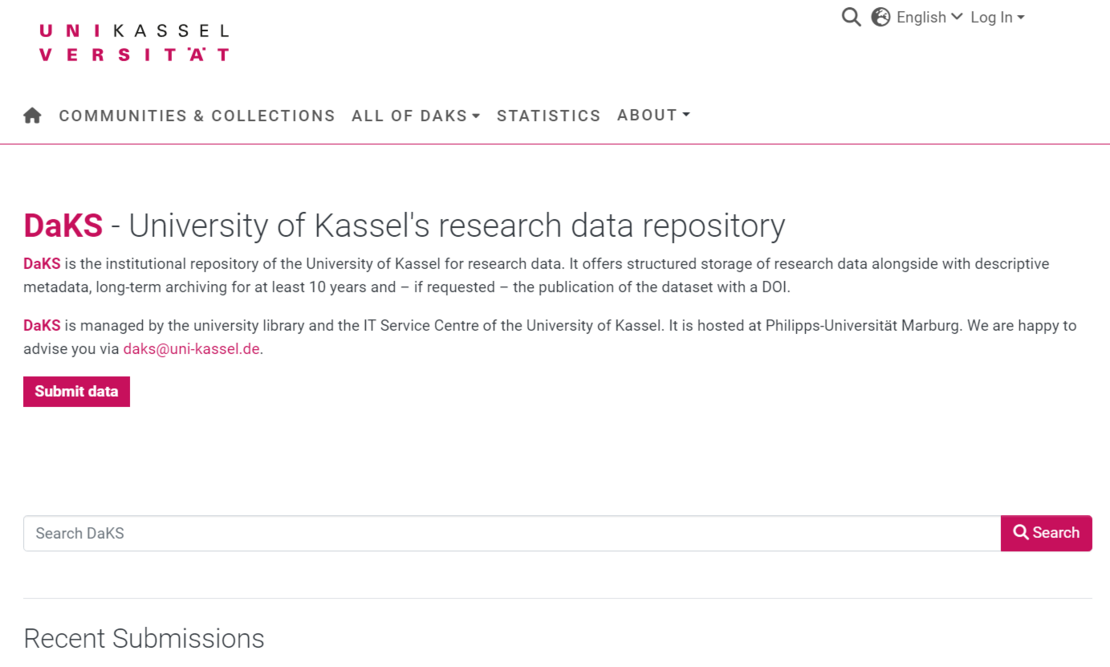Open Communities & Collections menu item
The image size is (1110, 667).
click(197, 116)
